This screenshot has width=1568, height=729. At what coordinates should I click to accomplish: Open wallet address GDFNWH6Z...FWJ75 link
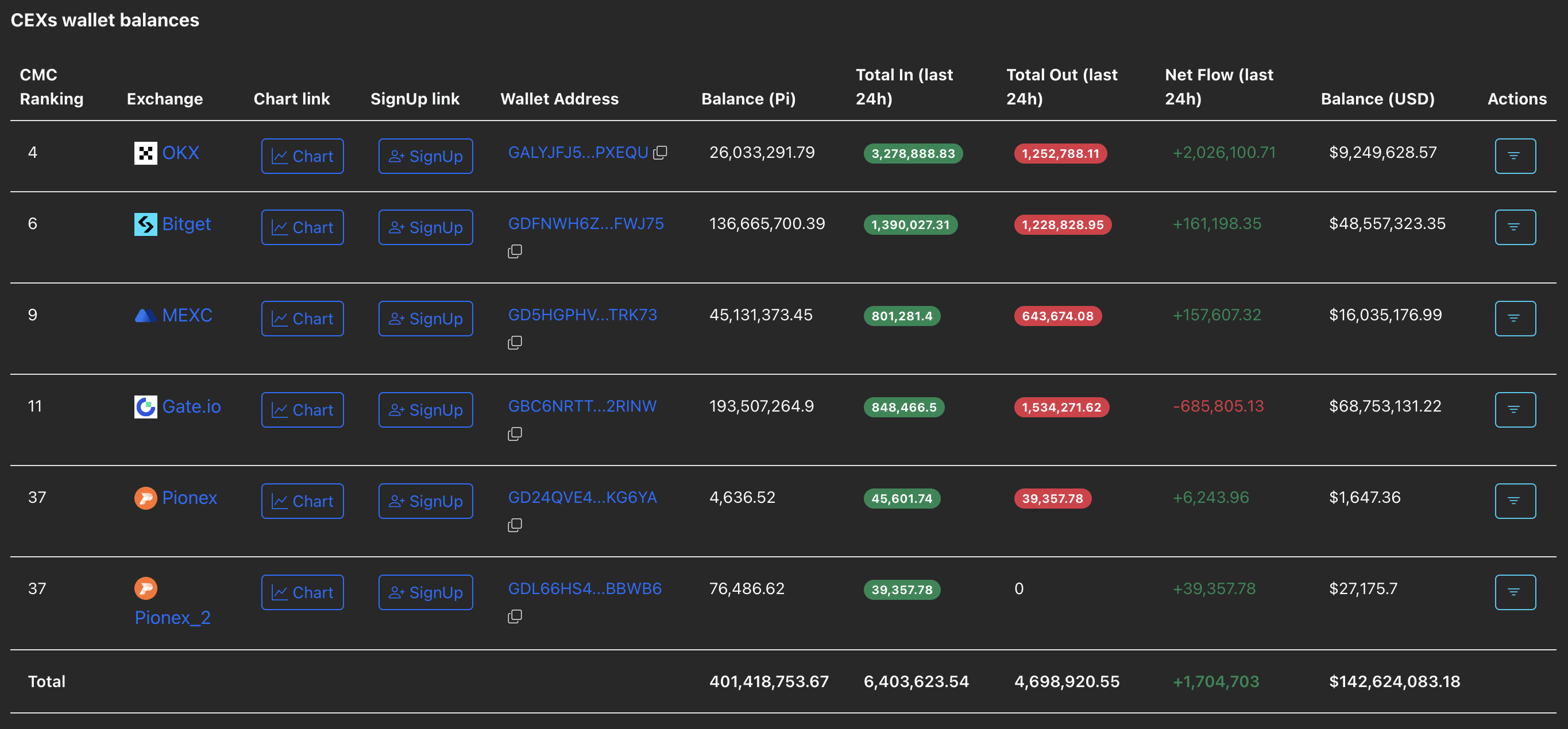tap(586, 224)
